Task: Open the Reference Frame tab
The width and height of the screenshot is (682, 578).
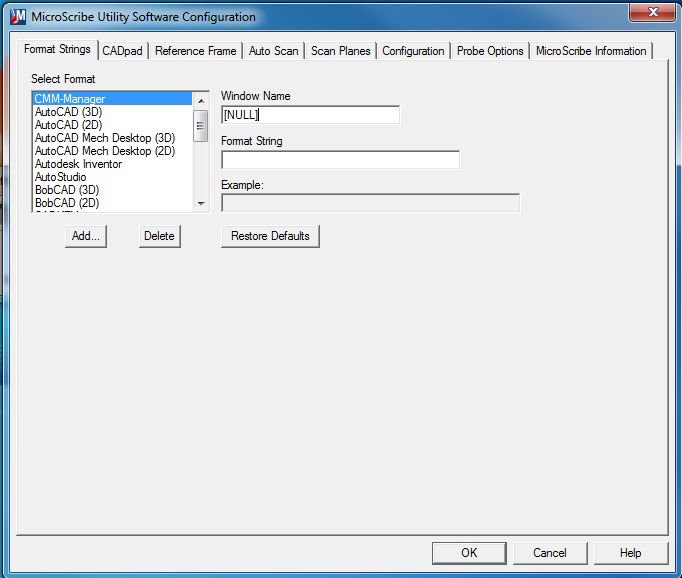Action: click(196, 51)
